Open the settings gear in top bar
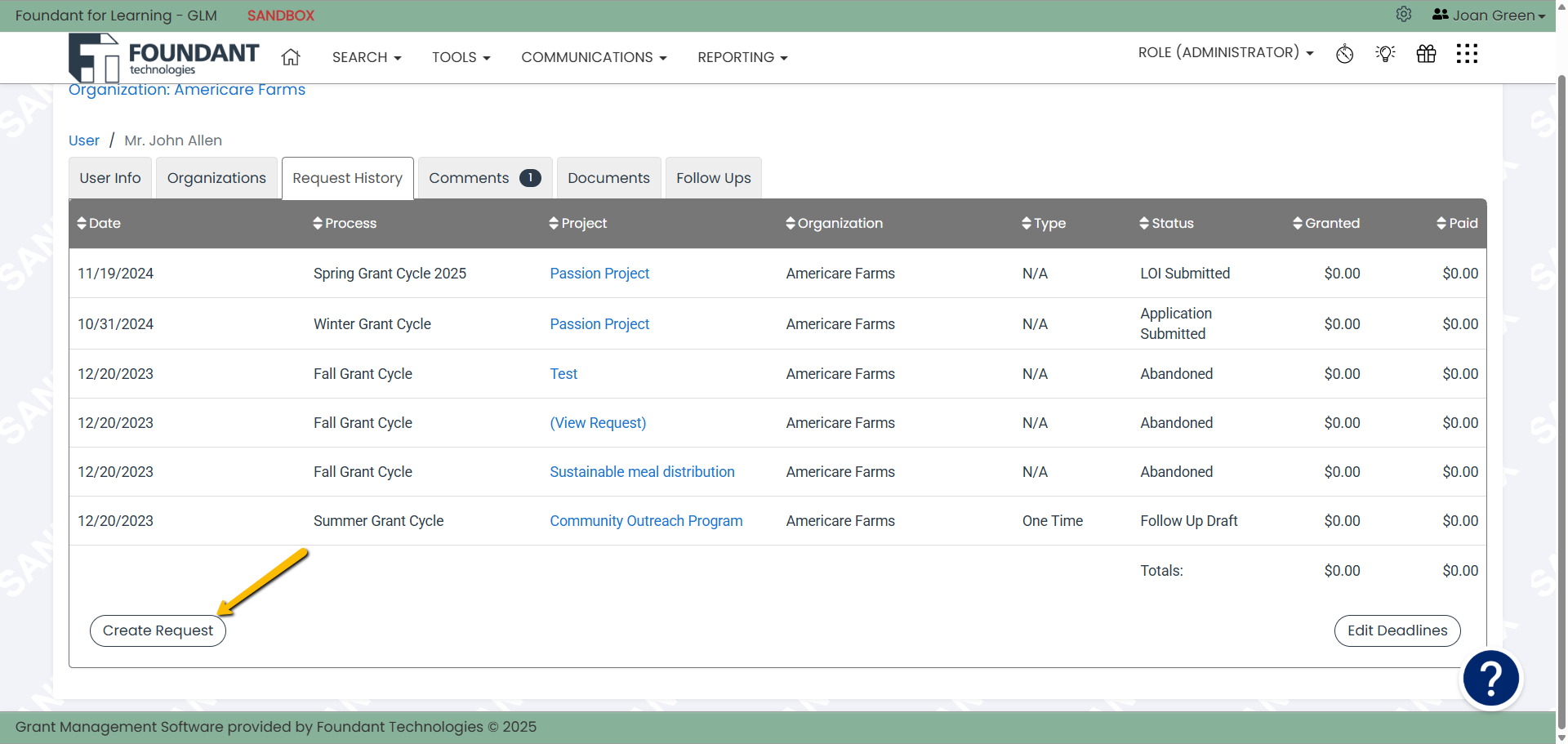This screenshot has height=744, width=1568. (1404, 15)
